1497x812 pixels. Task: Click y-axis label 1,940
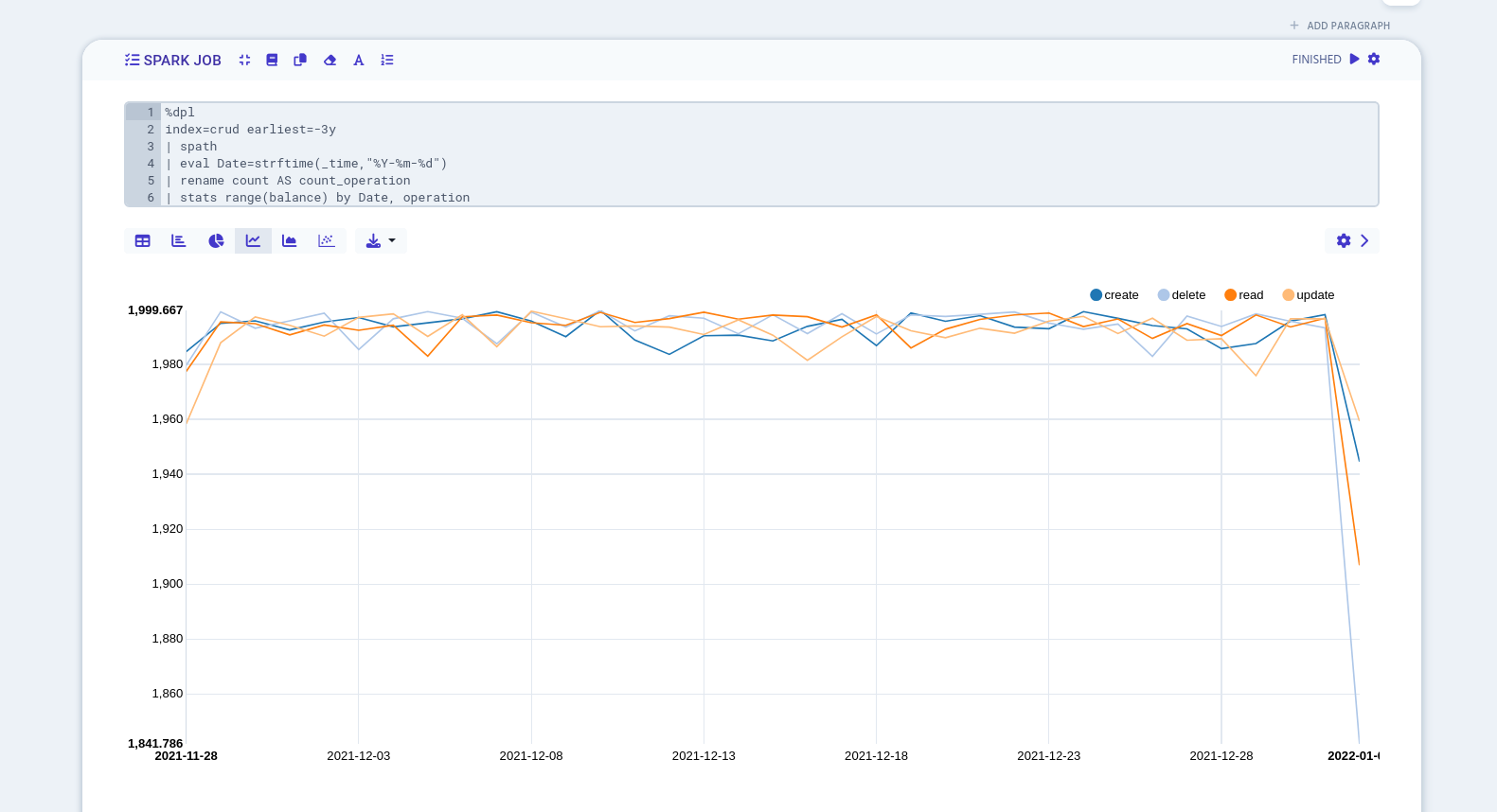point(168,474)
